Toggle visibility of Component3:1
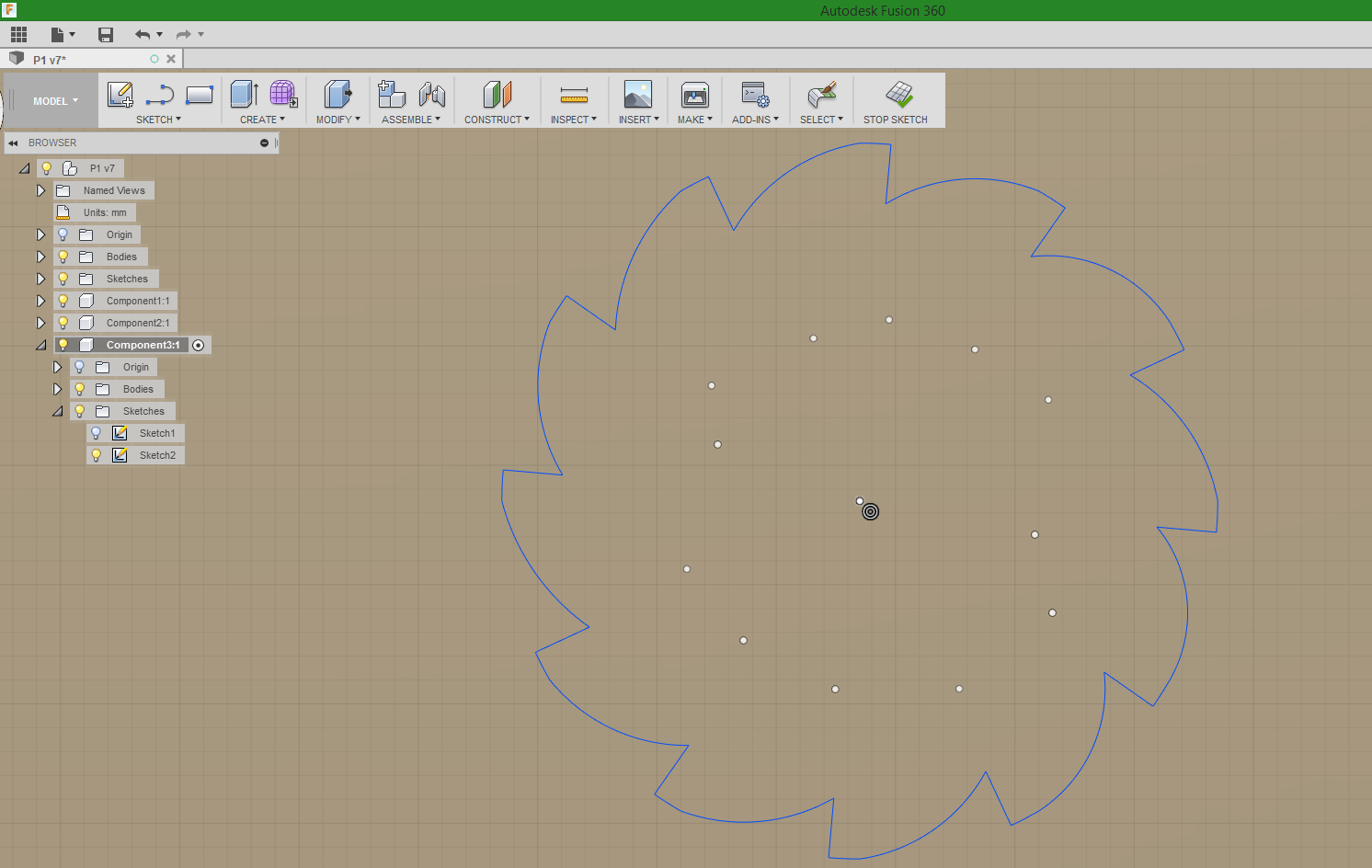This screenshot has height=868, width=1372. 63,345
